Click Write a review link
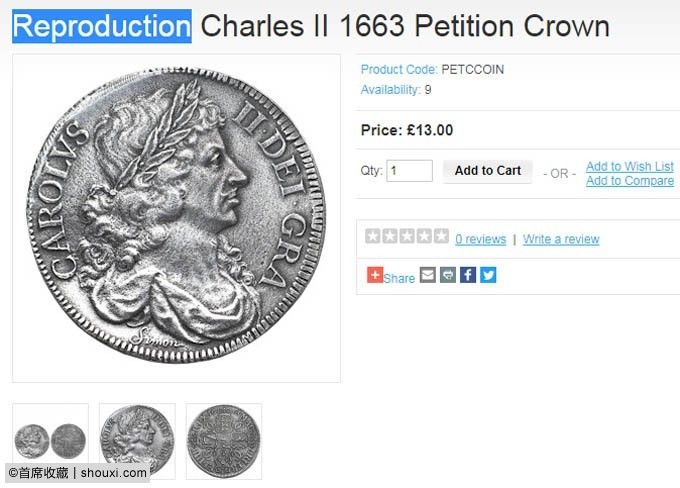Image resolution: width=680 pixels, height=488 pixels. [x=561, y=239]
